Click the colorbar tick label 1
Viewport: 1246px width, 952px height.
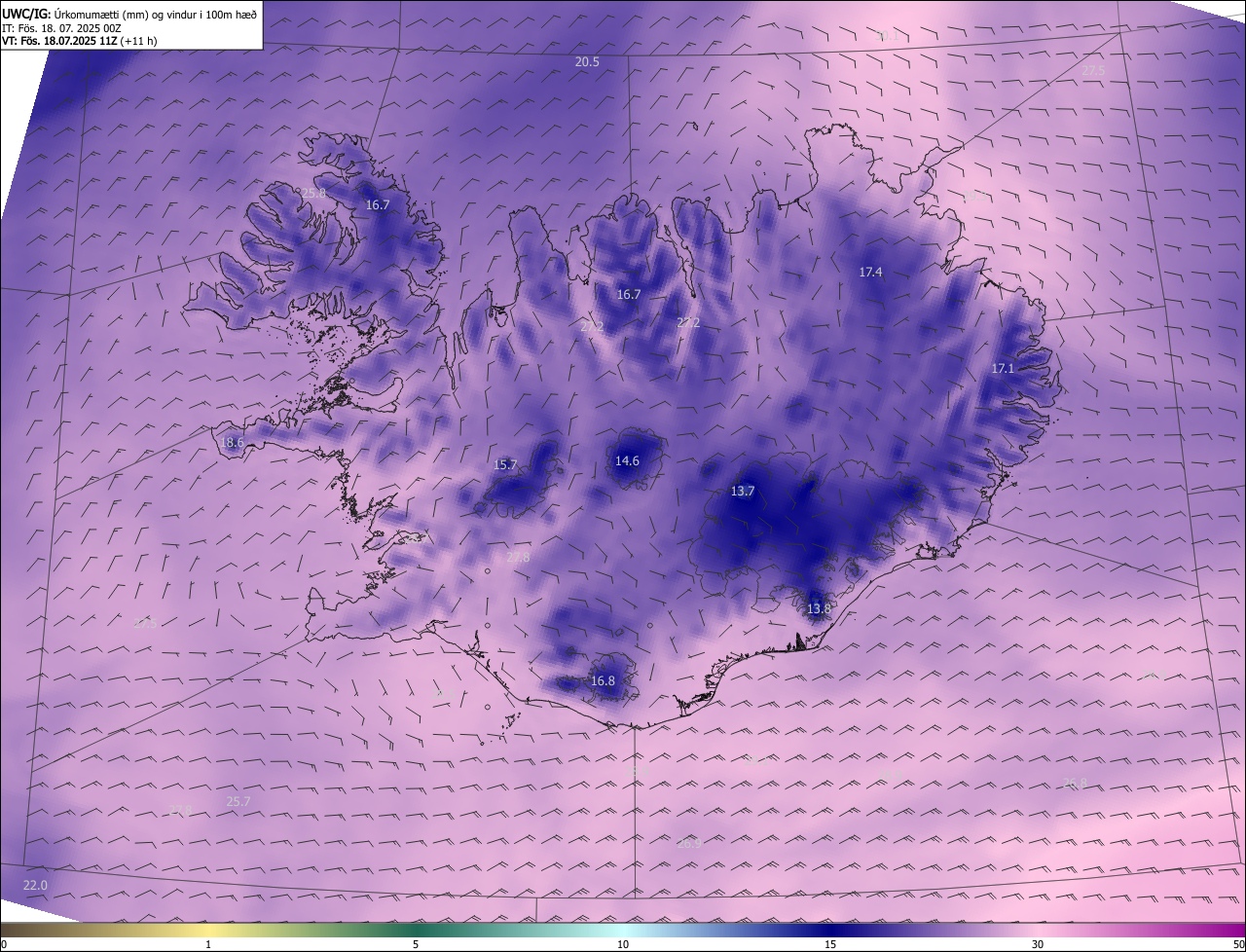[208, 944]
